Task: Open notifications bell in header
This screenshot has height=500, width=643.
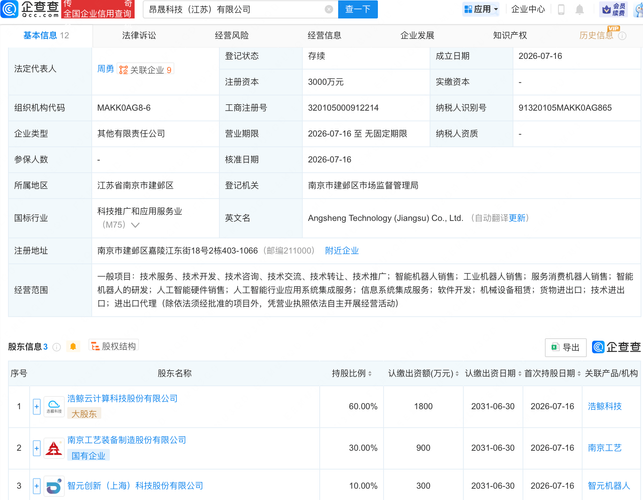Action: (579, 9)
